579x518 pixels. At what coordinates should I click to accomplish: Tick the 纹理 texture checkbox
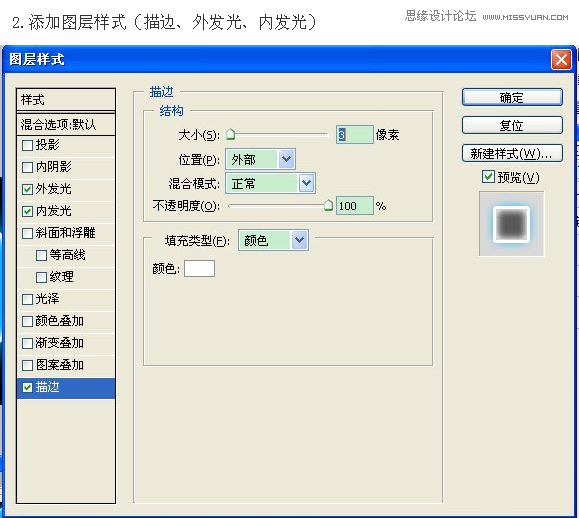pyautogui.click(x=41, y=277)
